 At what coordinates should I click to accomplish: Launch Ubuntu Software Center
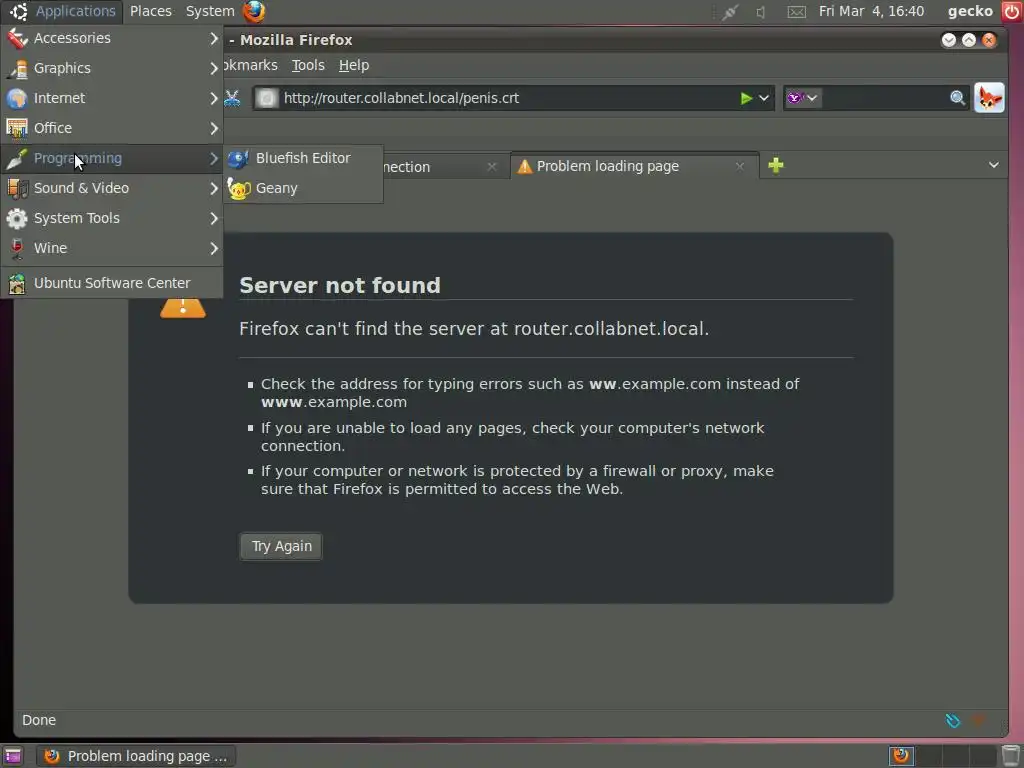112,283
